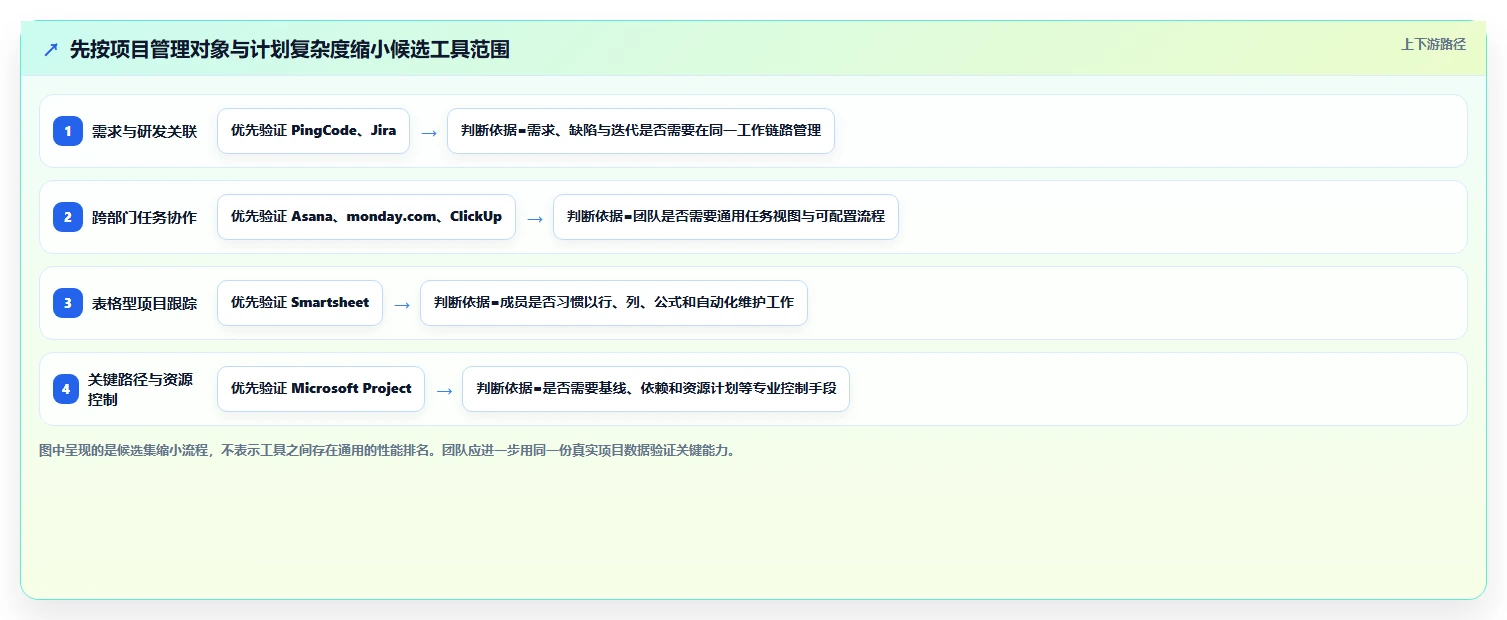Click the 跨部门任务协作 label
The height and width of the screenshot is (620, 1507).
pyautogui.click(x=144, y=217)
